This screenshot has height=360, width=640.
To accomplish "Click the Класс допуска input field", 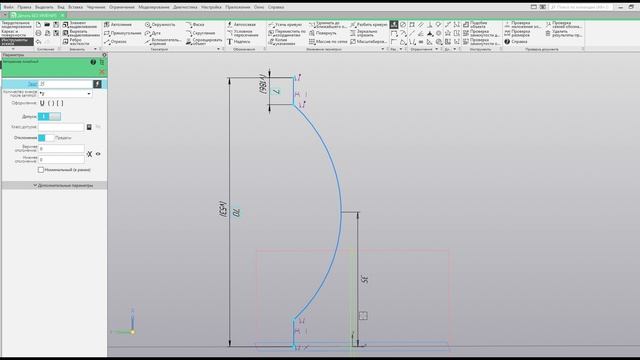I will (x=61, y=127).
